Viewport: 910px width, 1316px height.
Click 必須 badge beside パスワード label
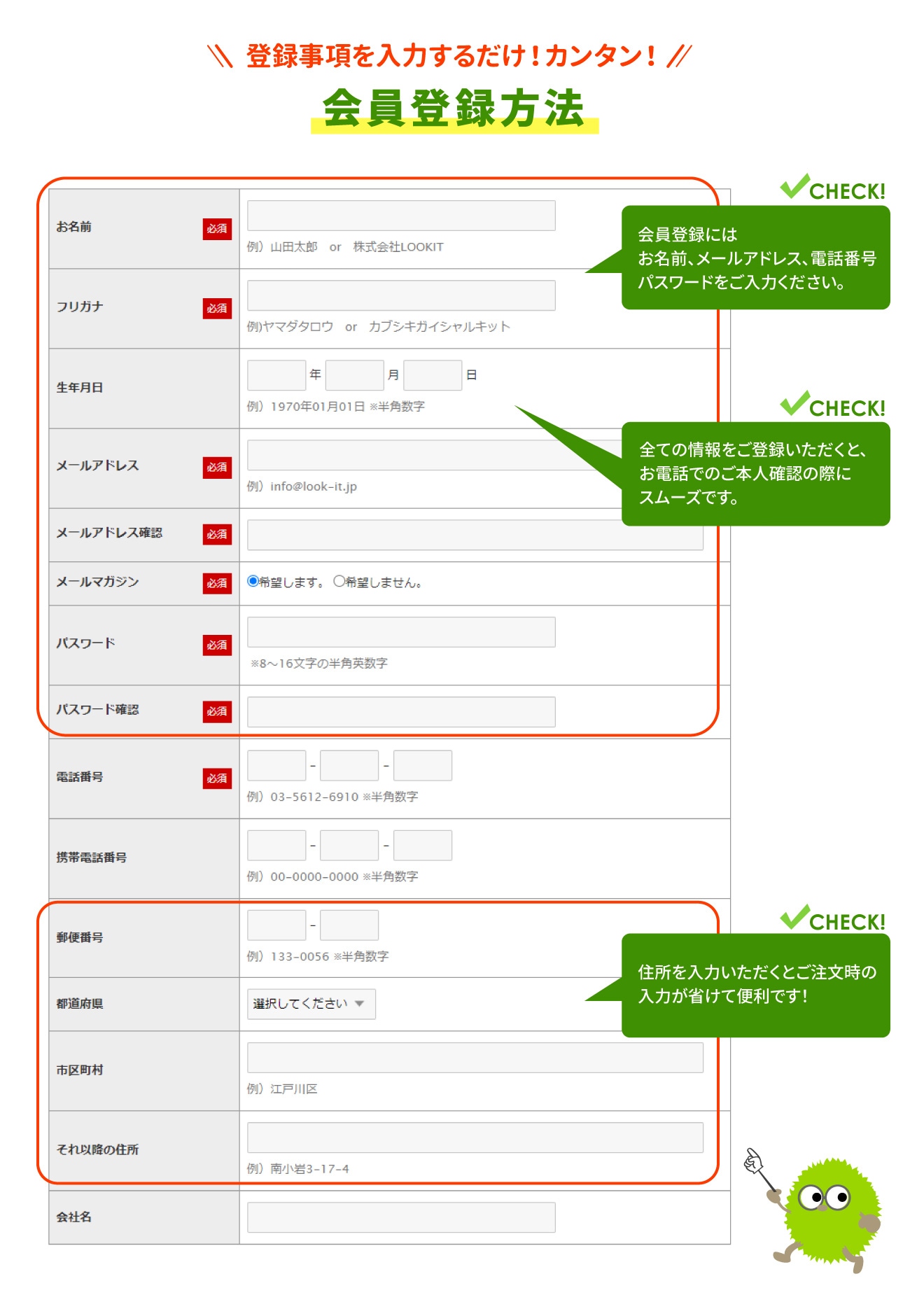coord(217,645)
